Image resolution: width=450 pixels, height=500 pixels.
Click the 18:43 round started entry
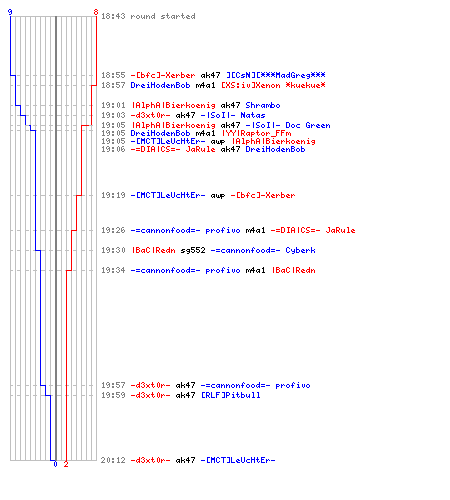click(148, 16)
